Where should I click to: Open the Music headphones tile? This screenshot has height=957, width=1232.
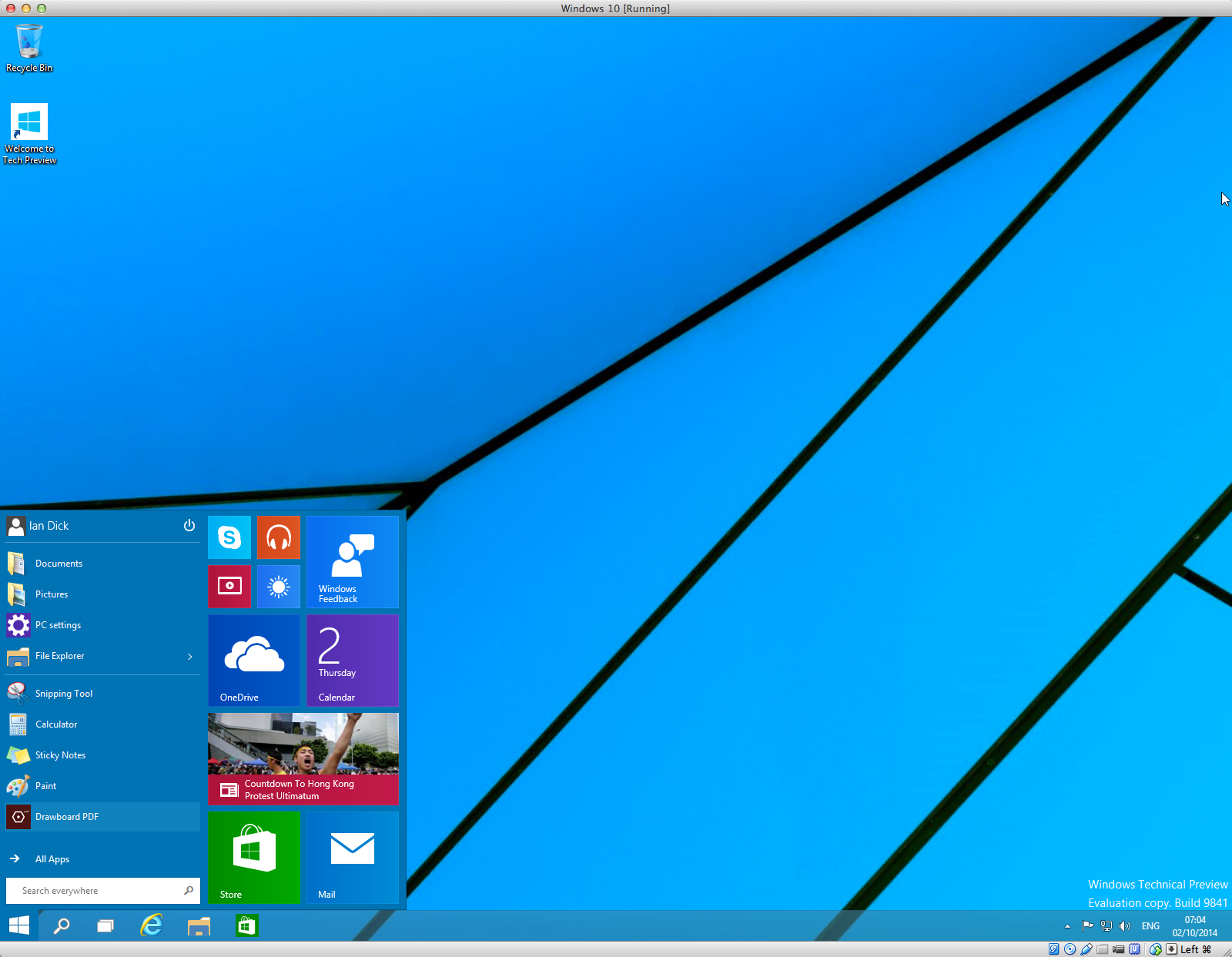tap(279, 537)
